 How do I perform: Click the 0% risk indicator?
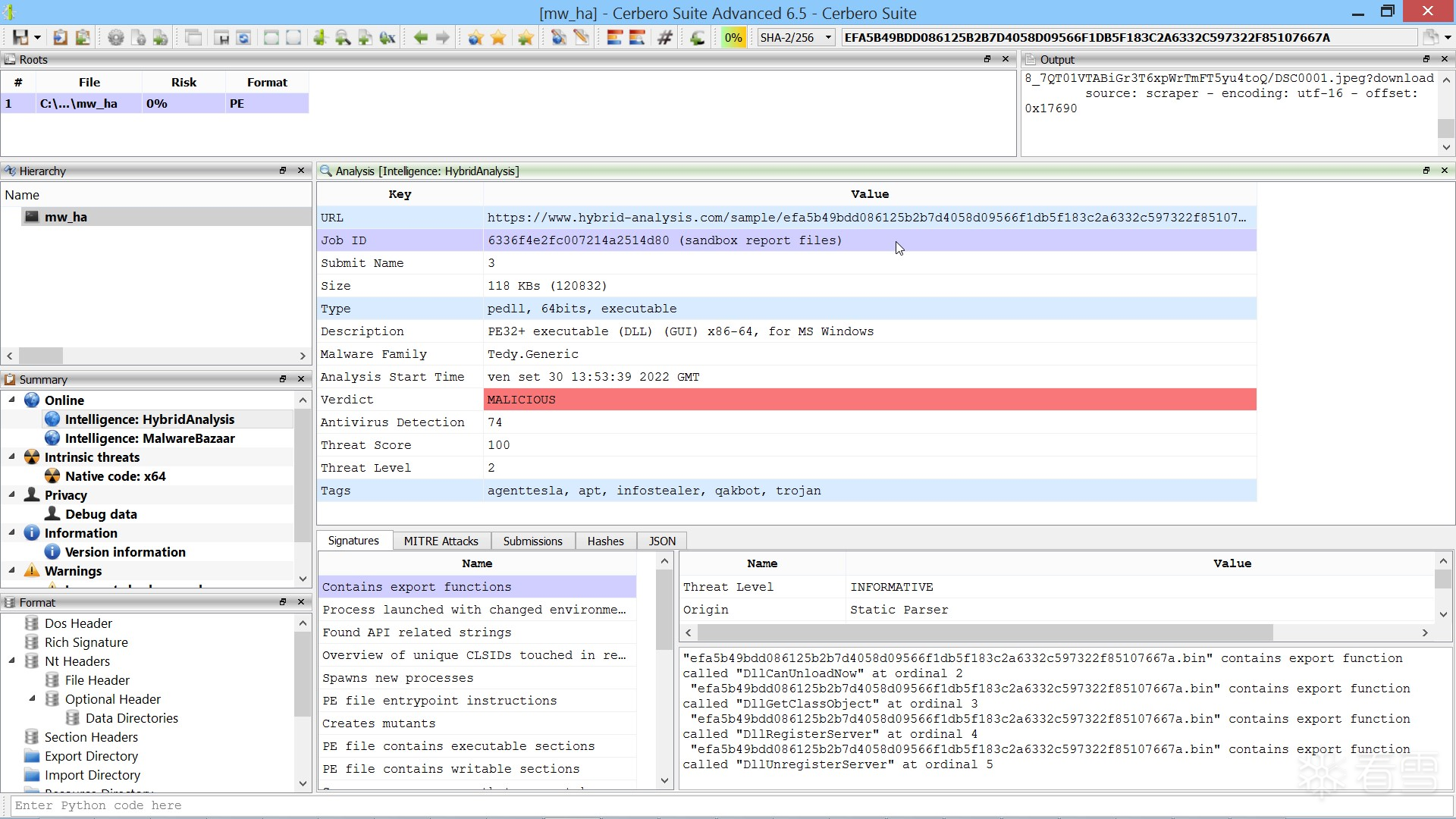click(x=733, y=37)
